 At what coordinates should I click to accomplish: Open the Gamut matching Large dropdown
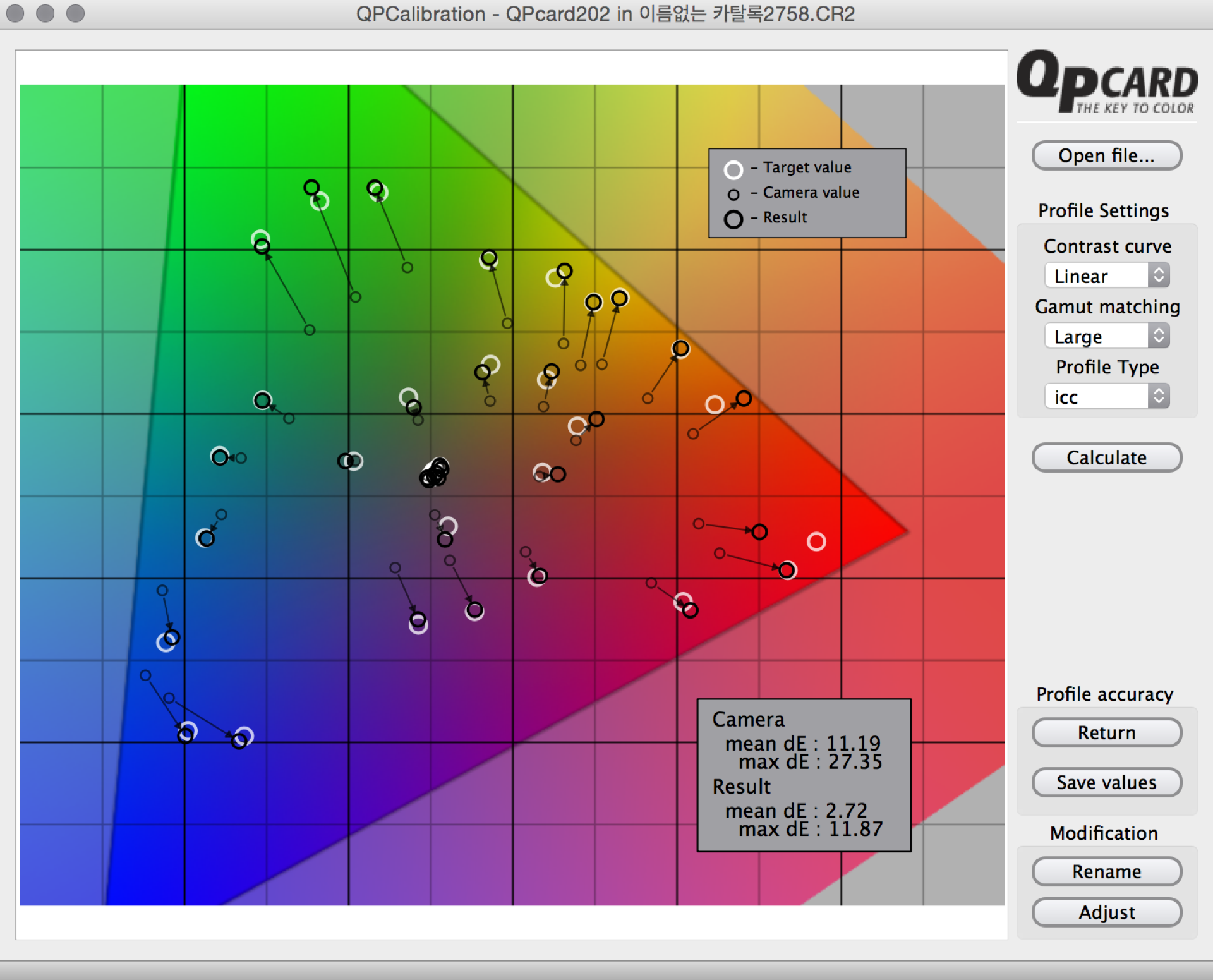coord(1107,336)
